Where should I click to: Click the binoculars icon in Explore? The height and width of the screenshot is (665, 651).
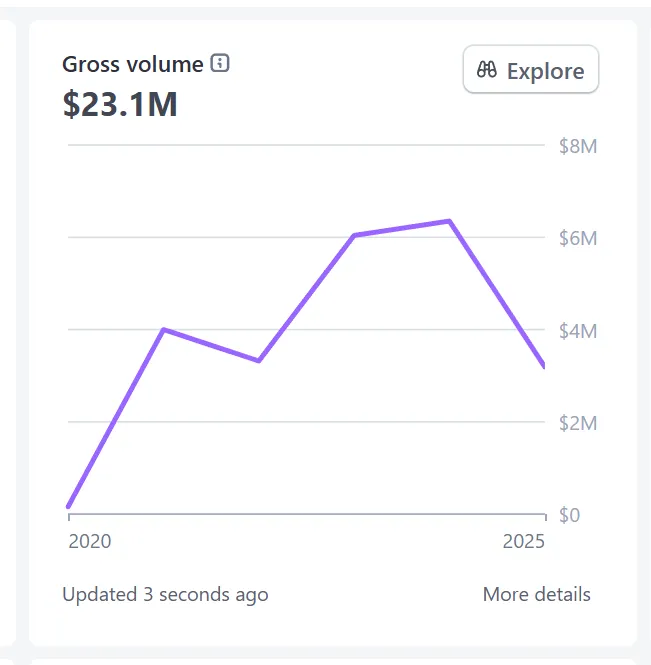pos(487,70)
